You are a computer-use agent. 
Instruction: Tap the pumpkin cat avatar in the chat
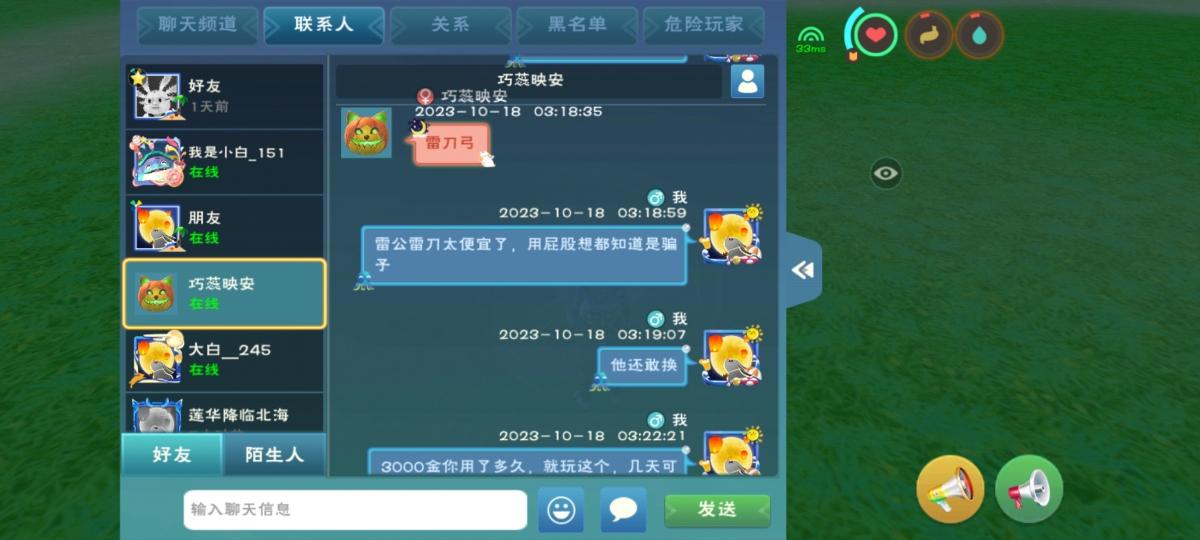click(x=366, y=133)
